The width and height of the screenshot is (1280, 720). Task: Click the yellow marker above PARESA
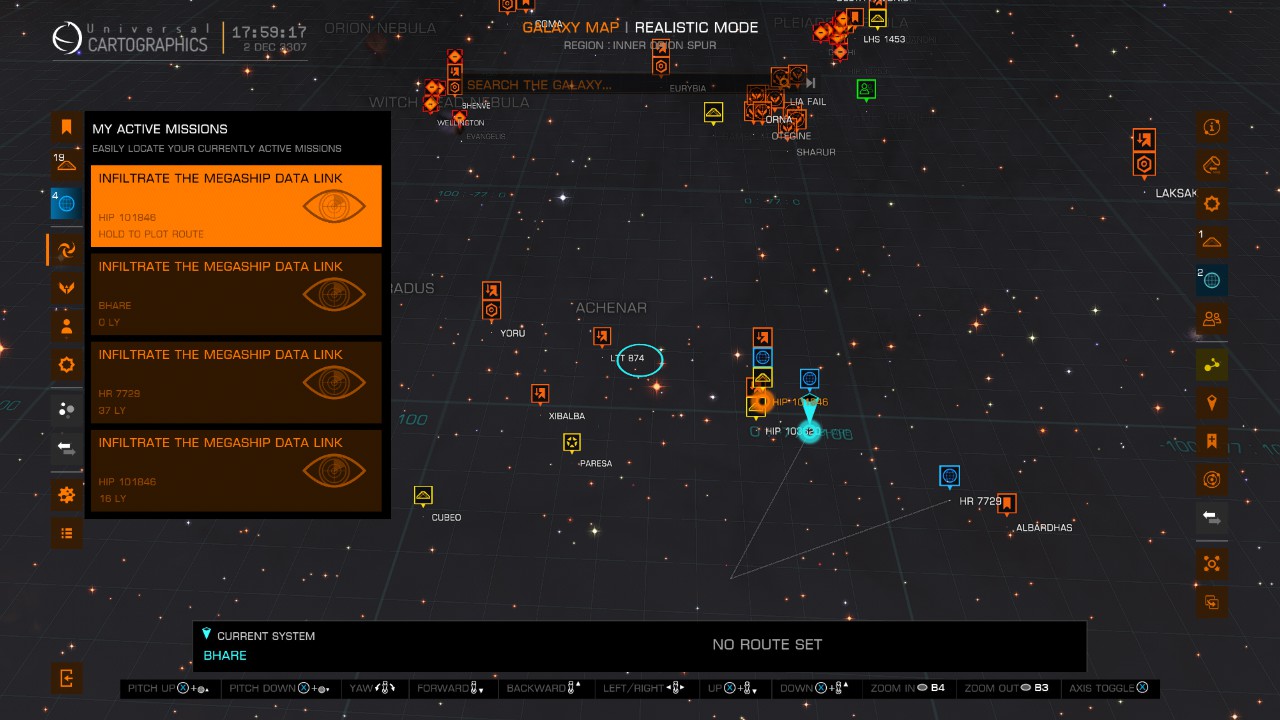click(x=572, y=442)
